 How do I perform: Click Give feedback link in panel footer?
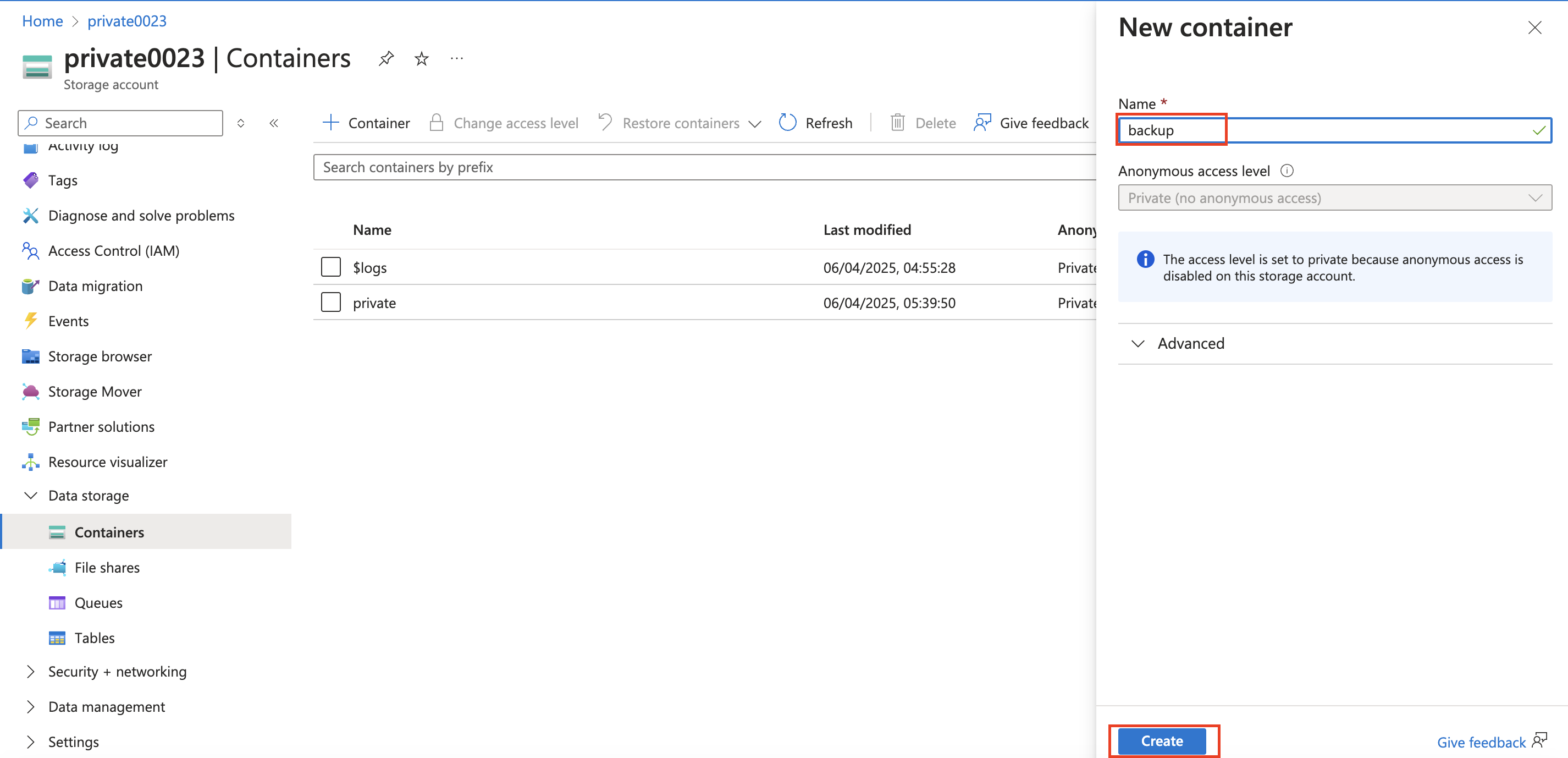1491,741
